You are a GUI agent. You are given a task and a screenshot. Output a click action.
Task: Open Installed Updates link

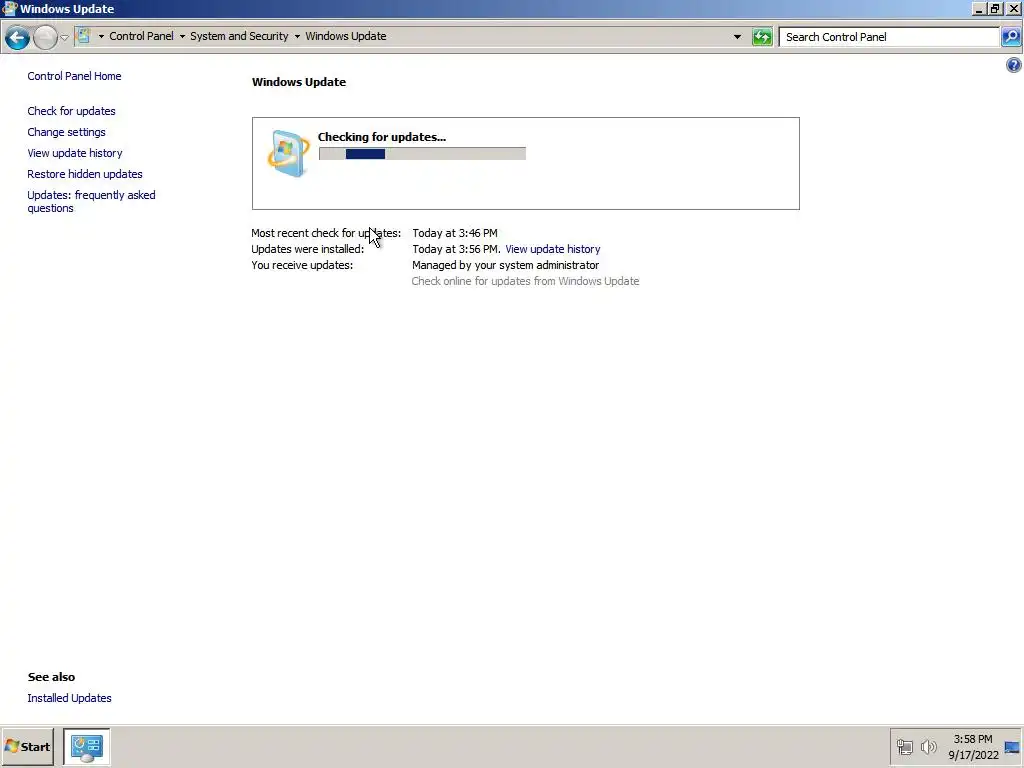click(69, 698)
